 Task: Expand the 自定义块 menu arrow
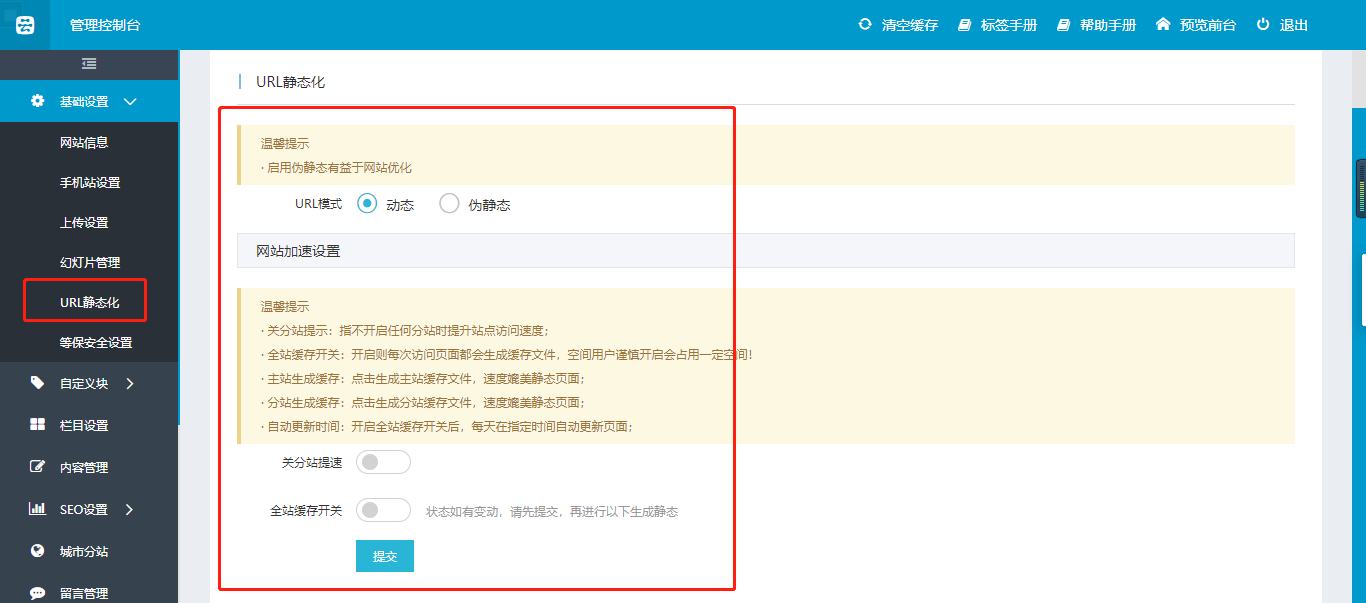(130, 383)
